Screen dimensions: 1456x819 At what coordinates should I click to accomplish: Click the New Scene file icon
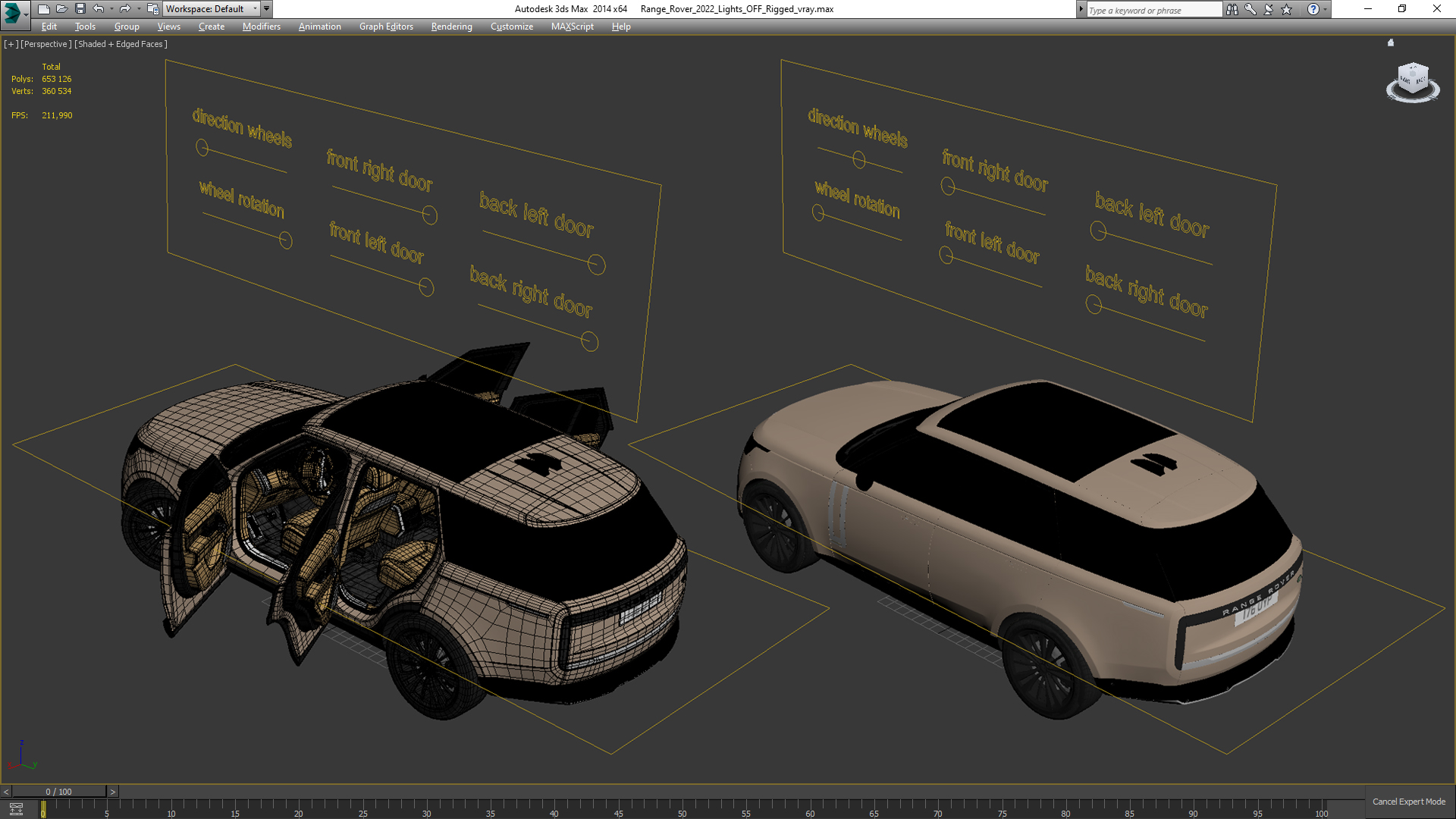click(x=44, y=9)
